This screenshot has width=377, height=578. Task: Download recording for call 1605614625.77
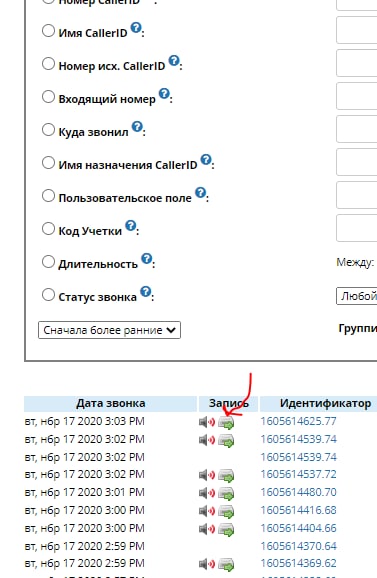(226, 422)
